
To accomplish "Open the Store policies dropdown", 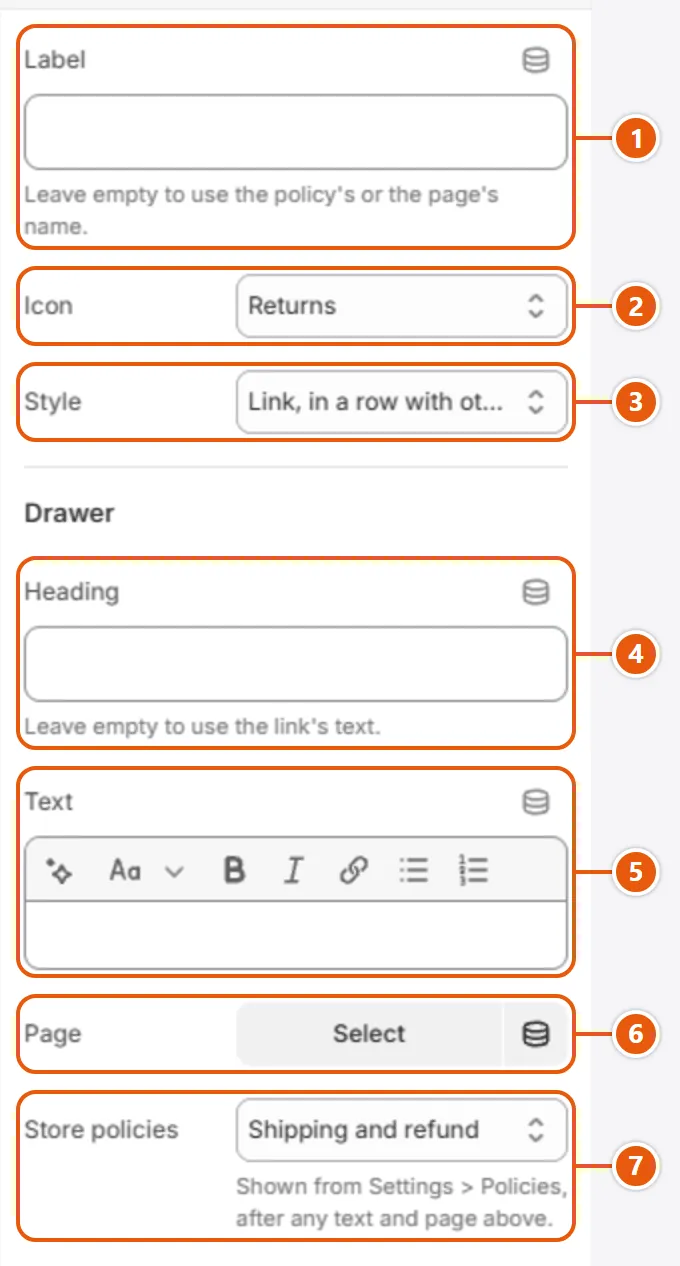I will [x=402, y=1130].
